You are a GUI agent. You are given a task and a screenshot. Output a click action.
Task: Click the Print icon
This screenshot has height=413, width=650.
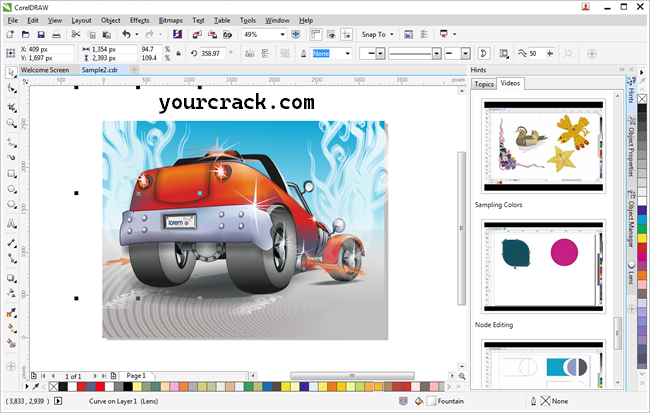pyautogui.click(x=56, y=34)
